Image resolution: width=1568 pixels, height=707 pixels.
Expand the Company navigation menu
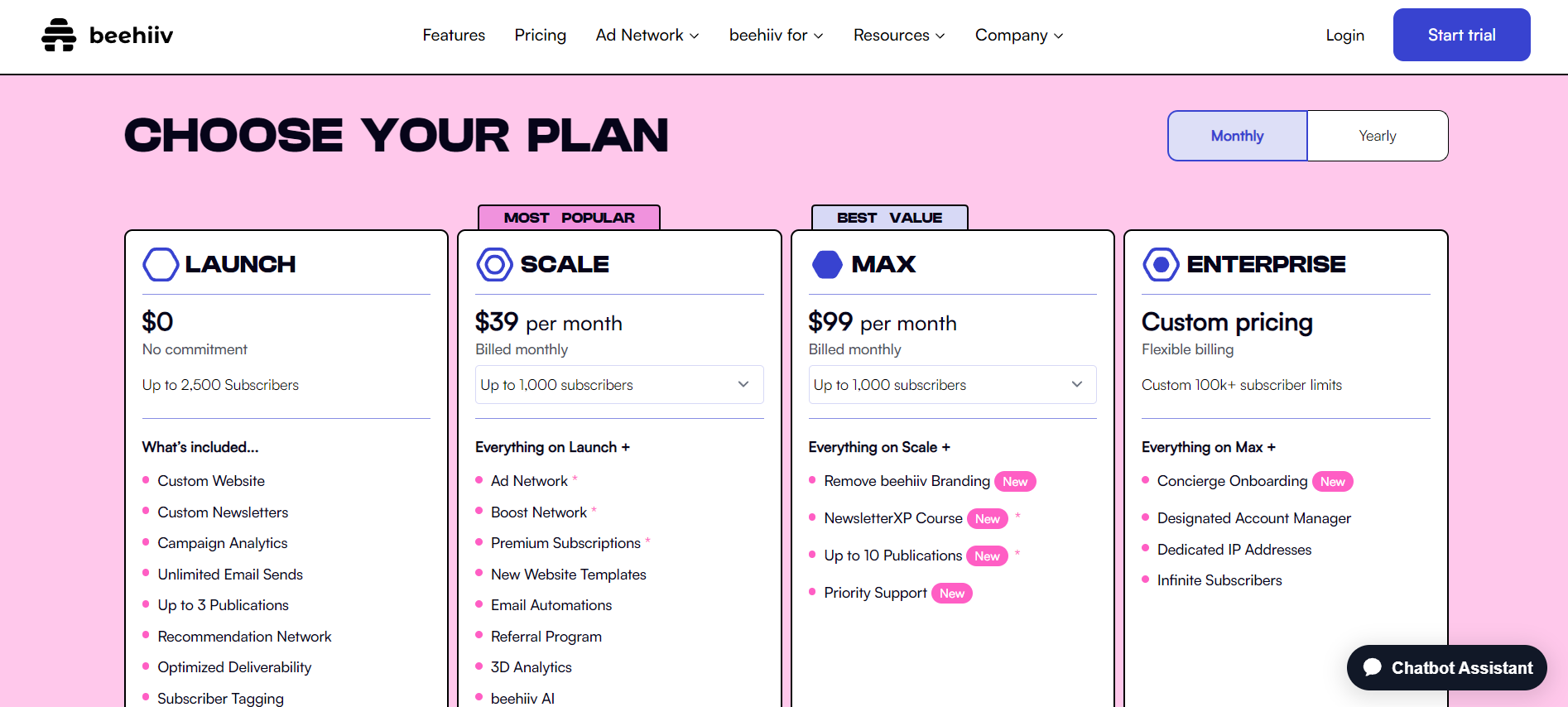tap(1019, 35)
